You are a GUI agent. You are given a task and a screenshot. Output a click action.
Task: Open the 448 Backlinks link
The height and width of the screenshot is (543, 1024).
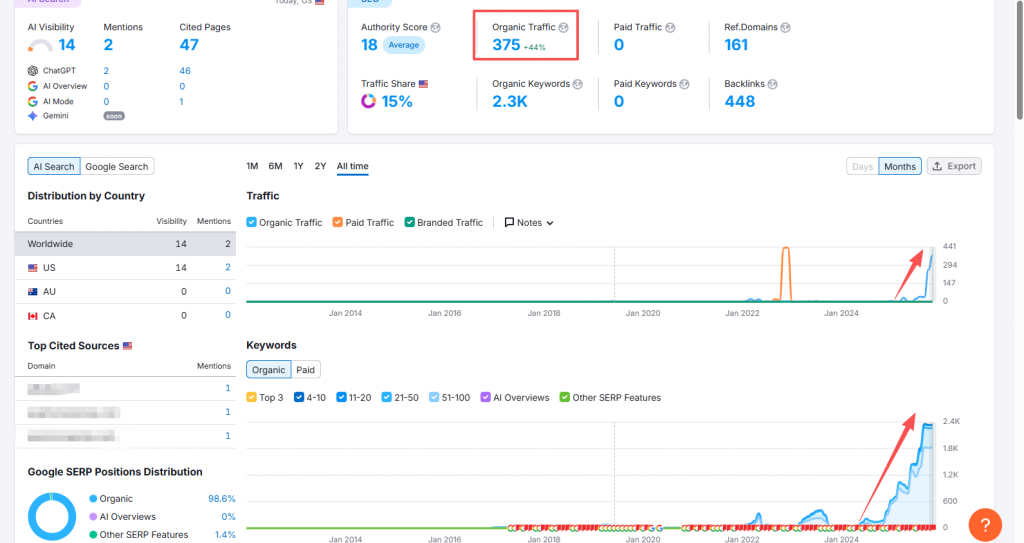(x=739, y=101)
